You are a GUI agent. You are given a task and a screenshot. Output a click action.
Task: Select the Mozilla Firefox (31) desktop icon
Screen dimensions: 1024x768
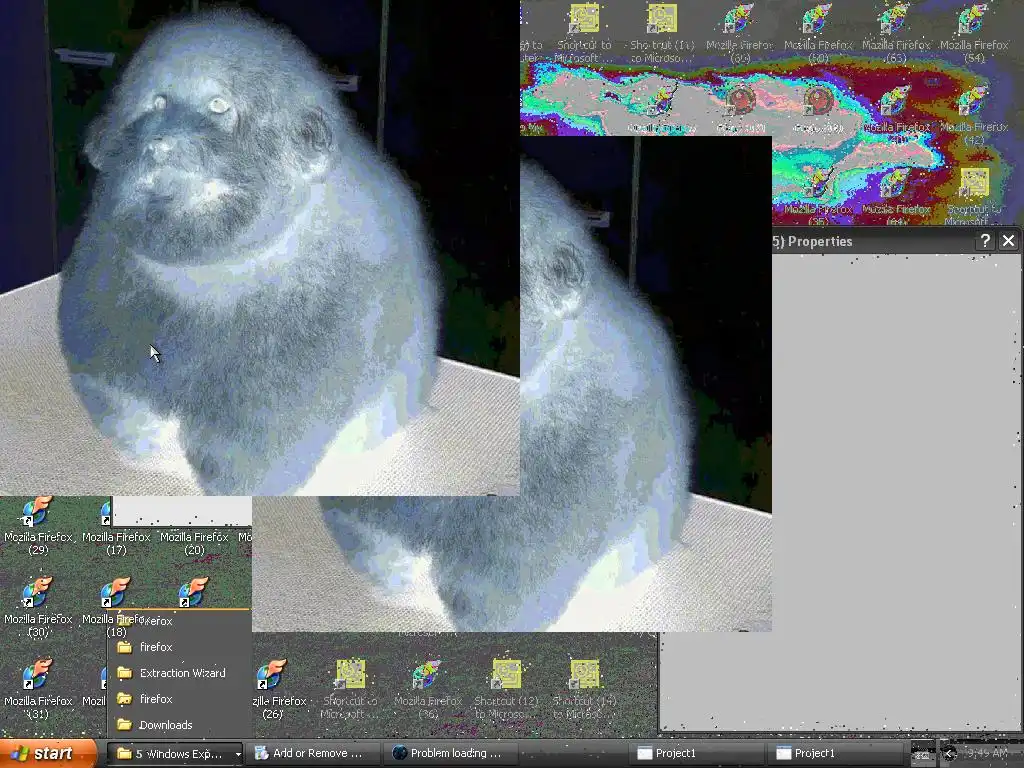(37, 690)
